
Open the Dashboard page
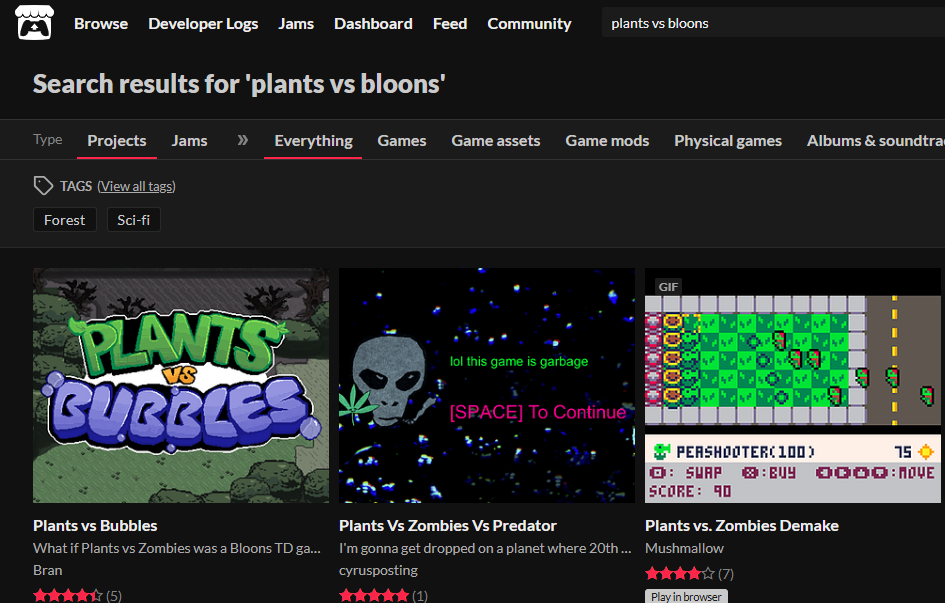click(373, 23)
